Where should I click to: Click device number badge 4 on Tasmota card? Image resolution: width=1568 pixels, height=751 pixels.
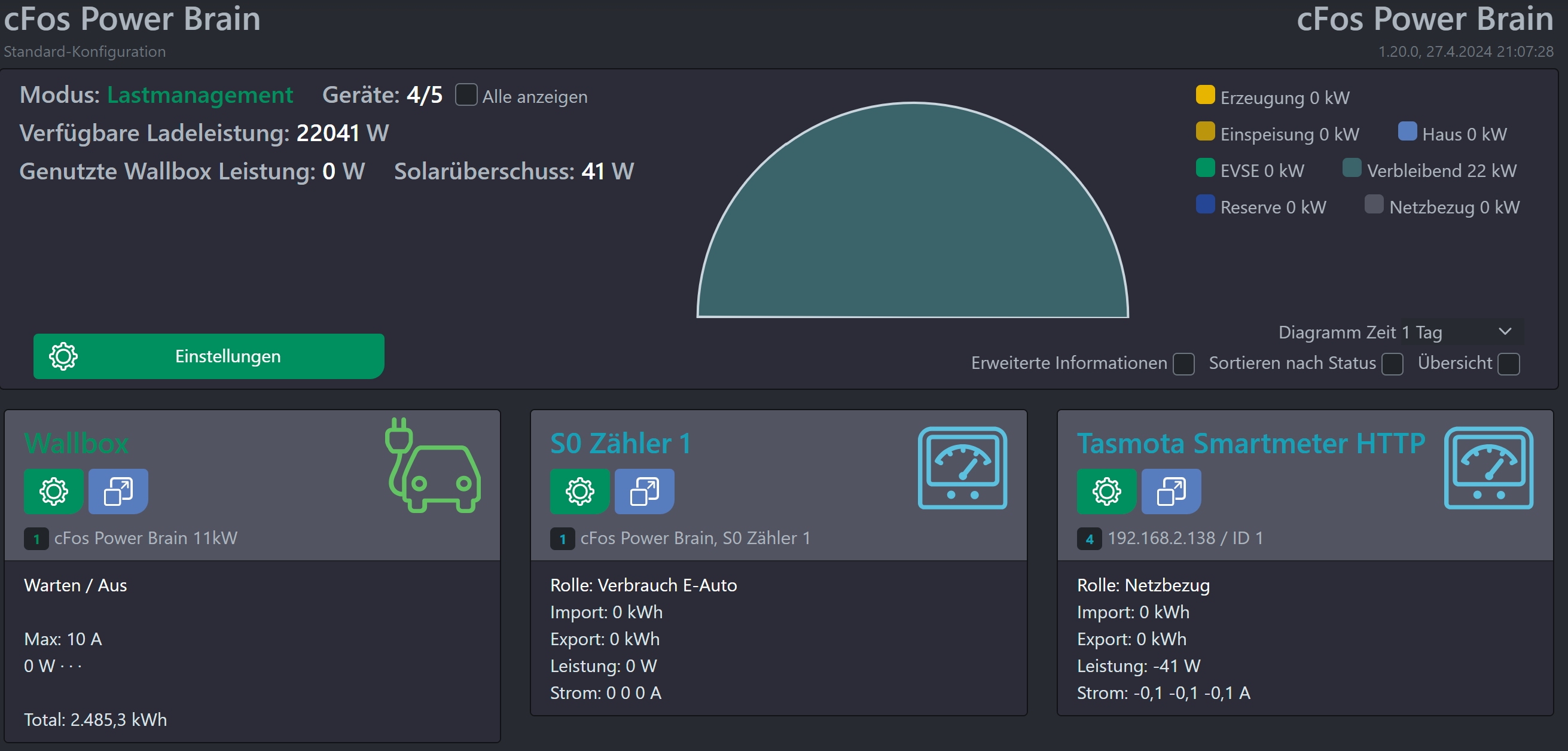[x=1089, y=539]
